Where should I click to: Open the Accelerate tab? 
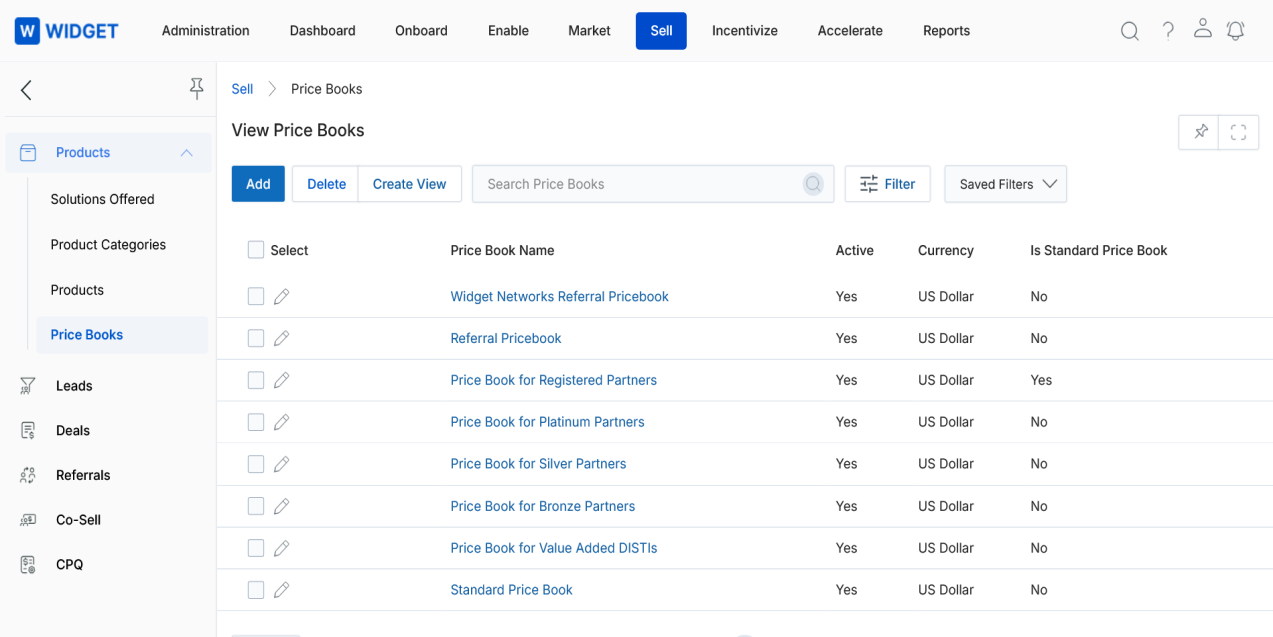850,31
